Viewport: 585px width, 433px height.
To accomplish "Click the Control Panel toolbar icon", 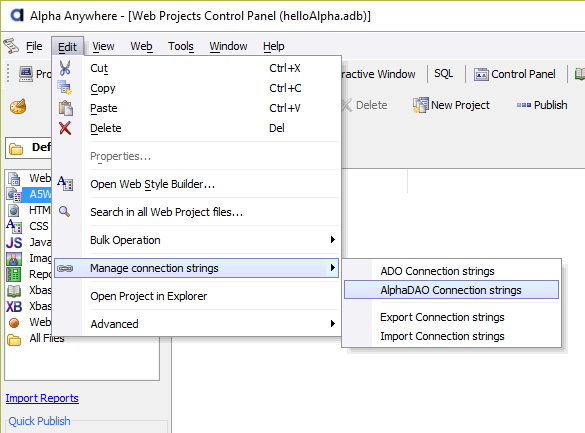I will click(x=481, y=74).
